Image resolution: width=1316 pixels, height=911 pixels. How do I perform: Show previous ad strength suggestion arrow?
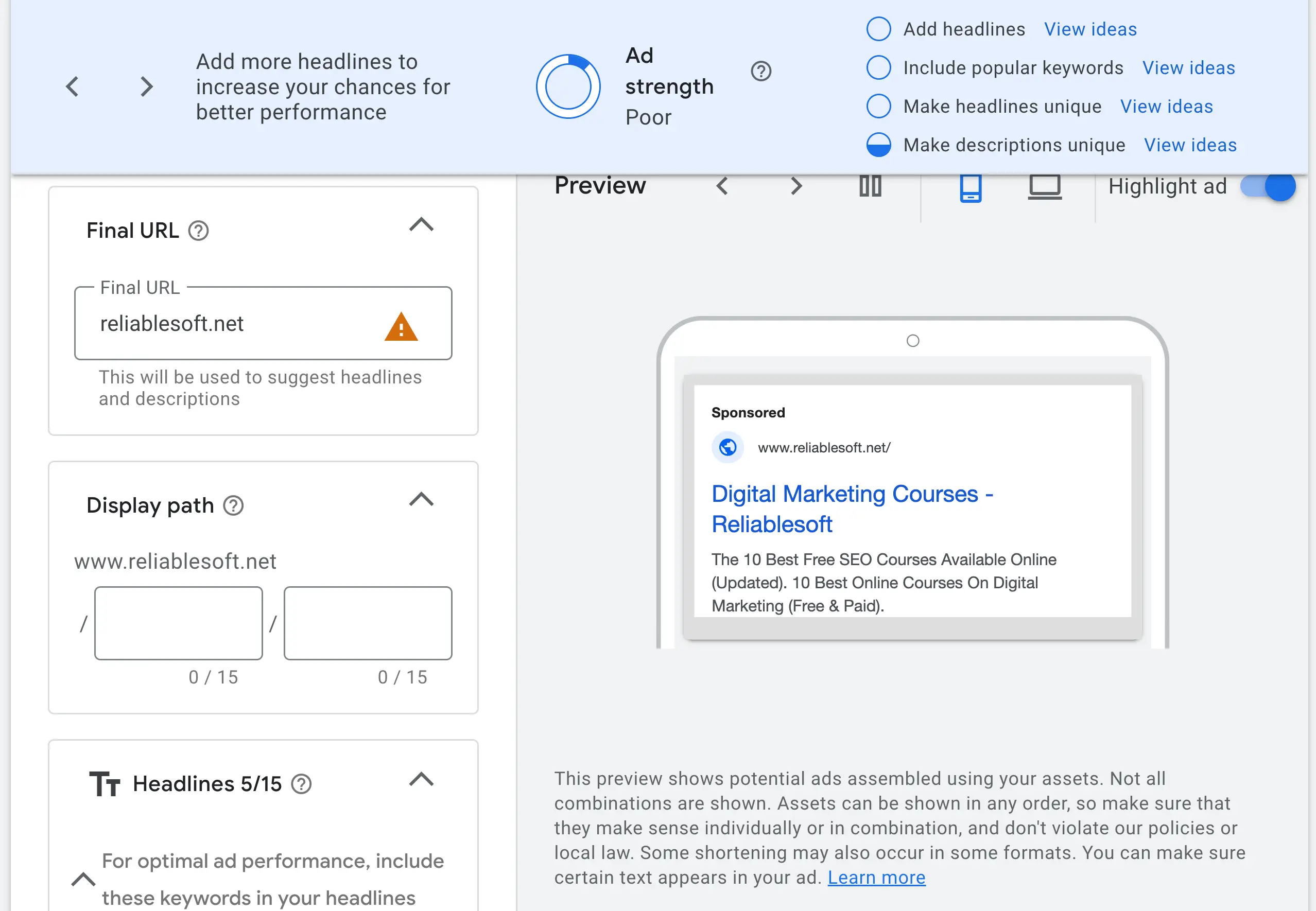point(73,87)
